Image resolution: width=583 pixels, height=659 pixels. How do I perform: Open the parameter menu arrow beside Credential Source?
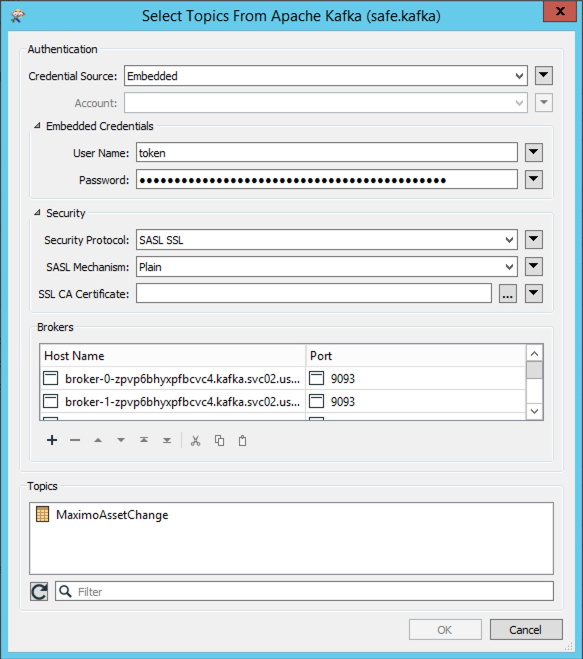(x=543, y=76)
